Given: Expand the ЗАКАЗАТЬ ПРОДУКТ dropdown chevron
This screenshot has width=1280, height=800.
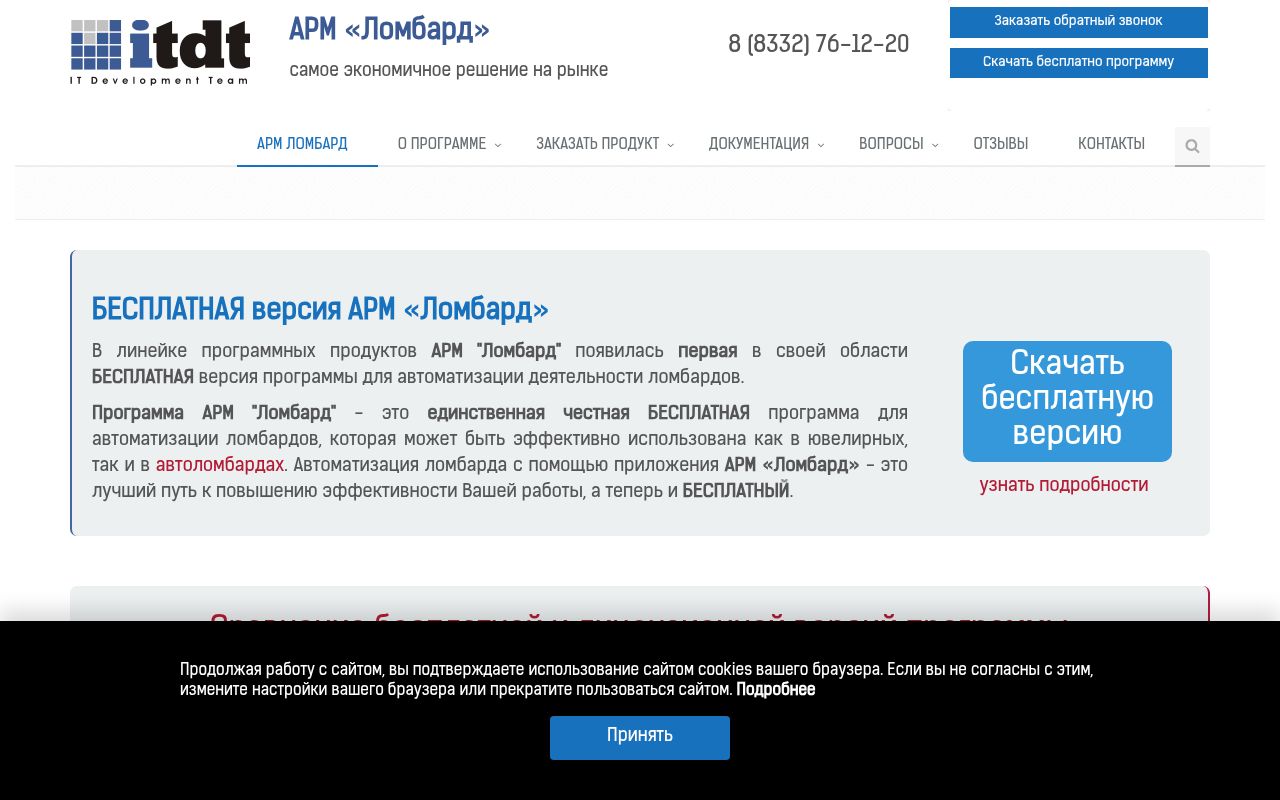Looking at the screenshot, I should pos(671,146).
